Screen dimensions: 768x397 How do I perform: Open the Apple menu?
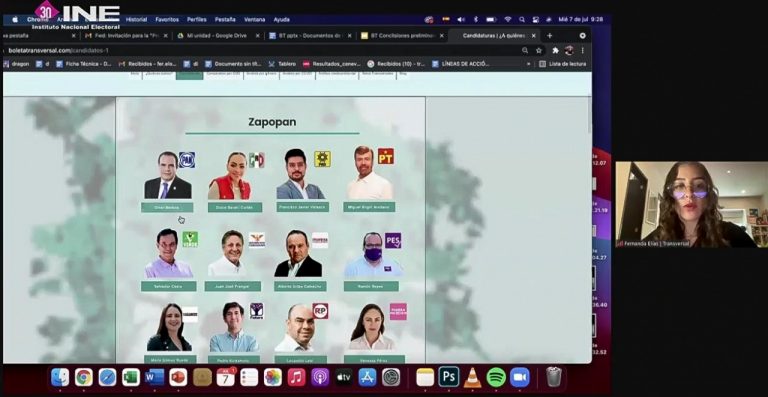tap(15, 20)
